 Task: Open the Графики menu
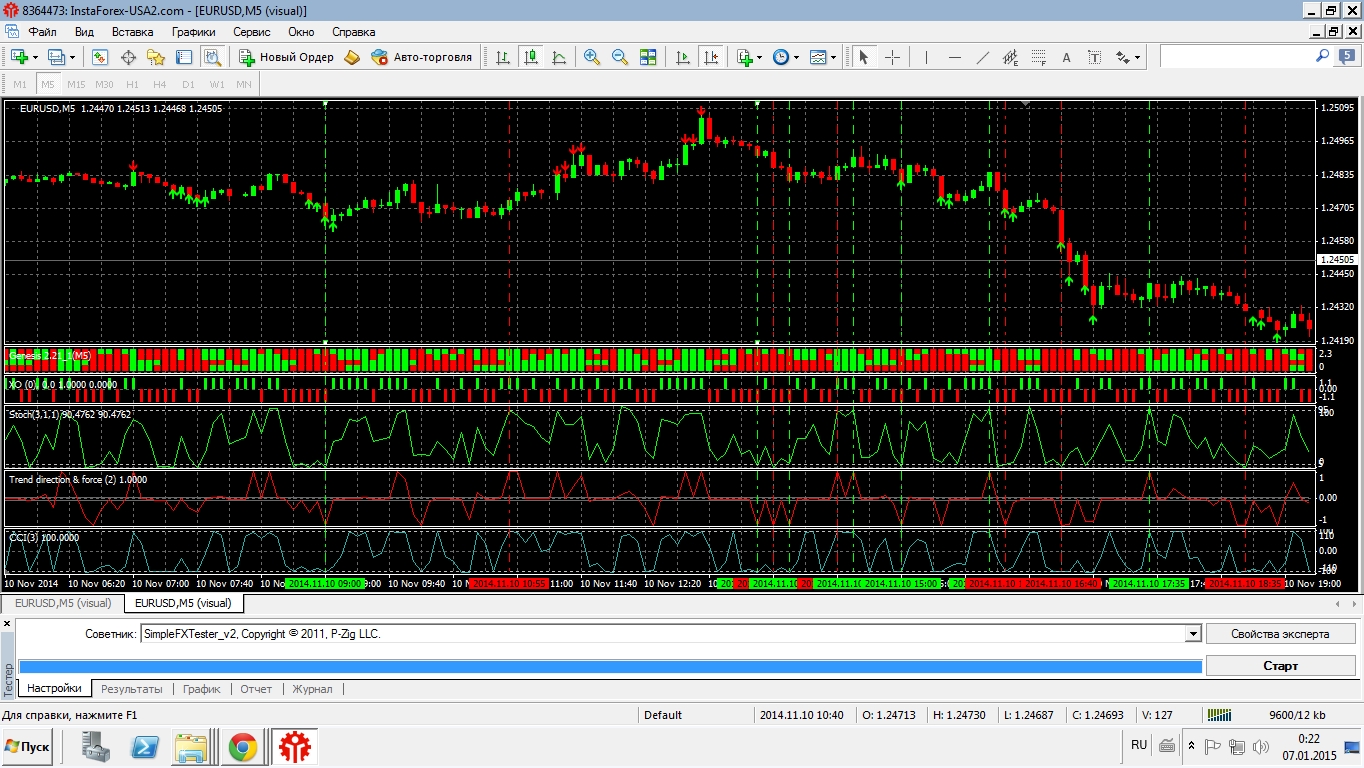pos(193,32)
